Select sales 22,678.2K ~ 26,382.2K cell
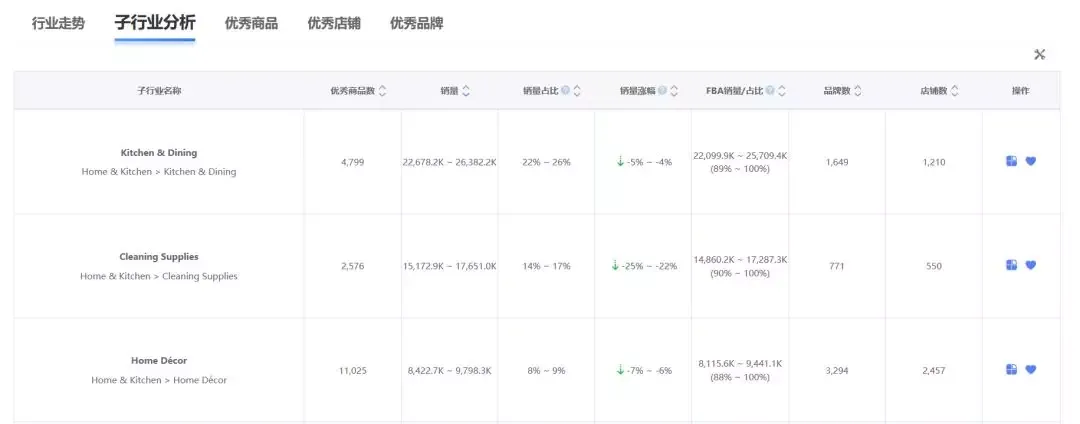This screenshot has height=424, width=1080. click(450, 162)
